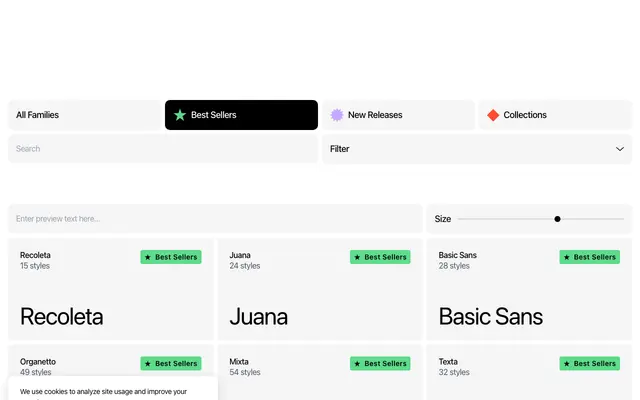Click the small Recoleta family name
640x400 pixels.
click(x=35, y=255)
